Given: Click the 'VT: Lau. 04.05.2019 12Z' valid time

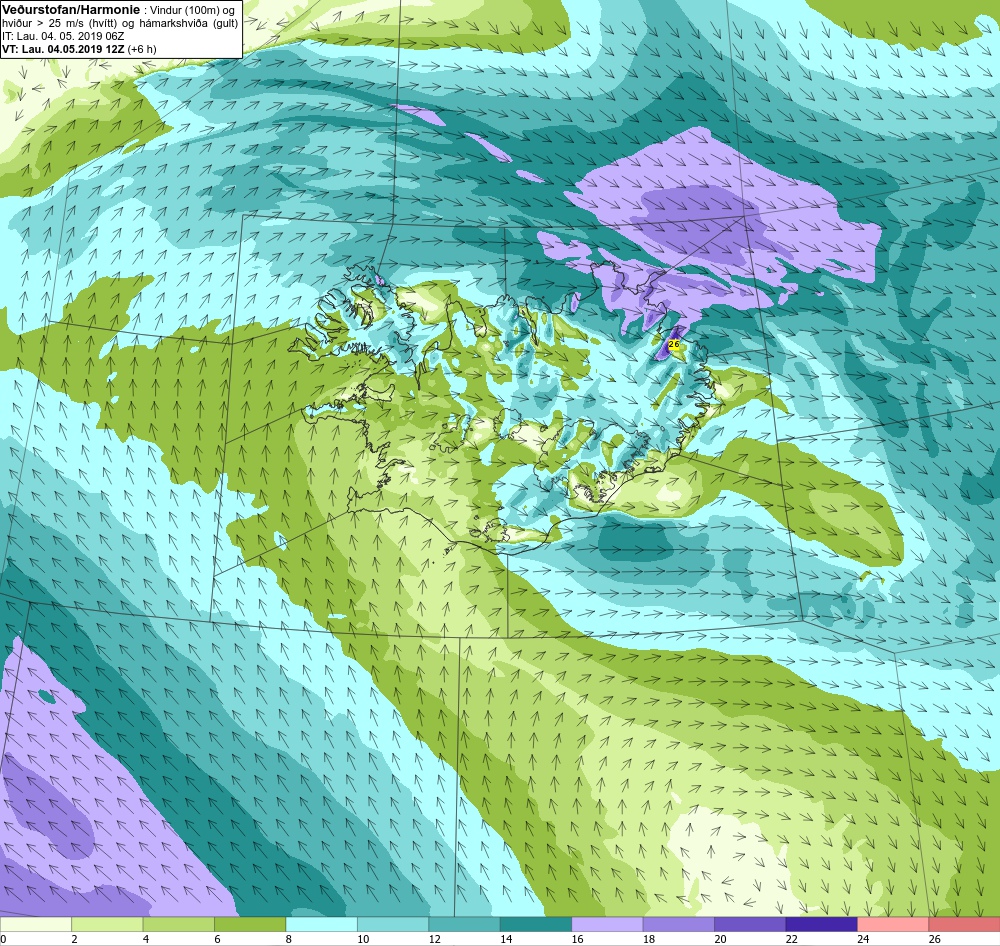Looking at the screenshot, I should pyautogui.click(x=63, y=49).
